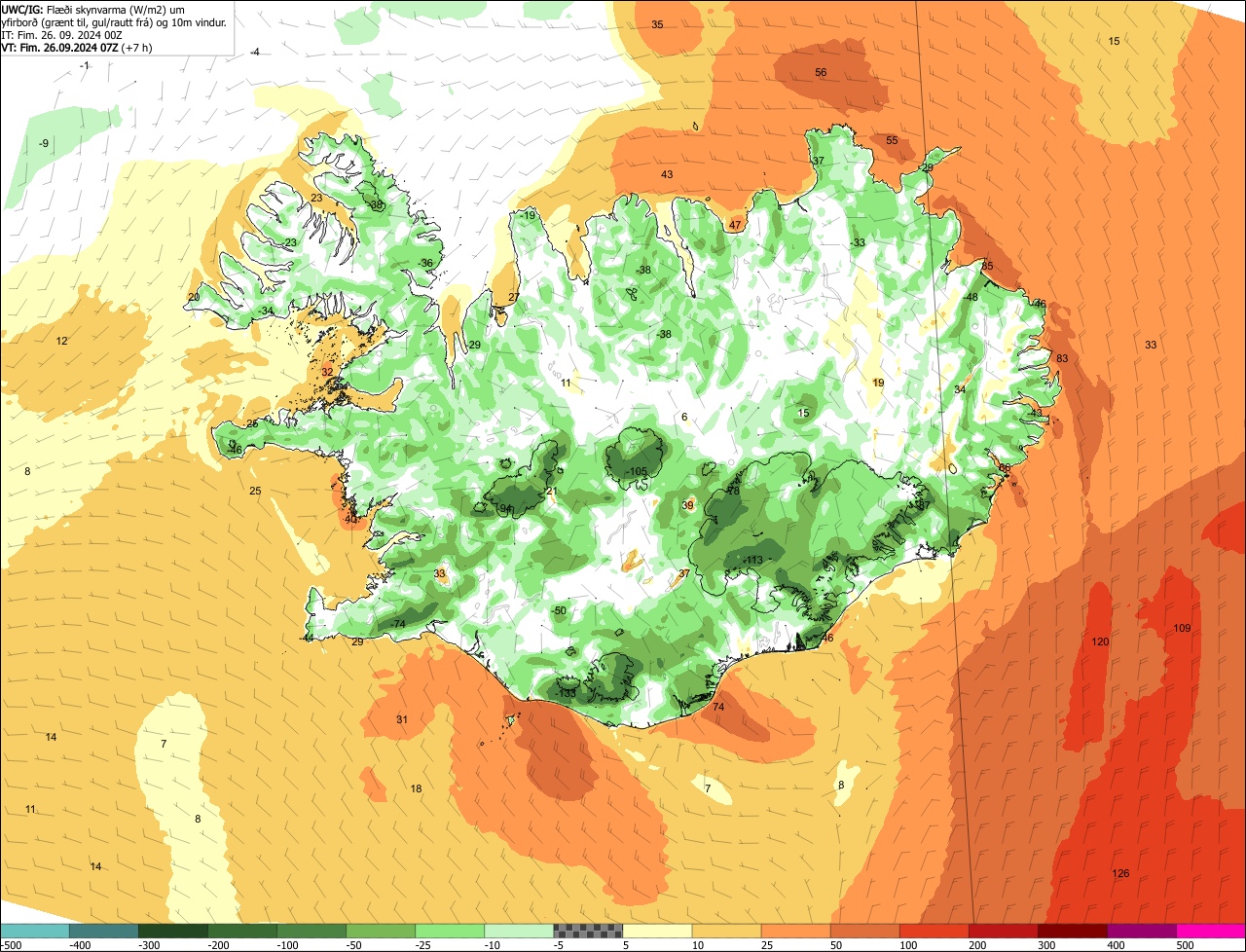Click the valid time line 'VT: Fim. 26.09.2024 07Z (+7 h)'
This screenshot has width=1246, height=952.
coord(76,47)
